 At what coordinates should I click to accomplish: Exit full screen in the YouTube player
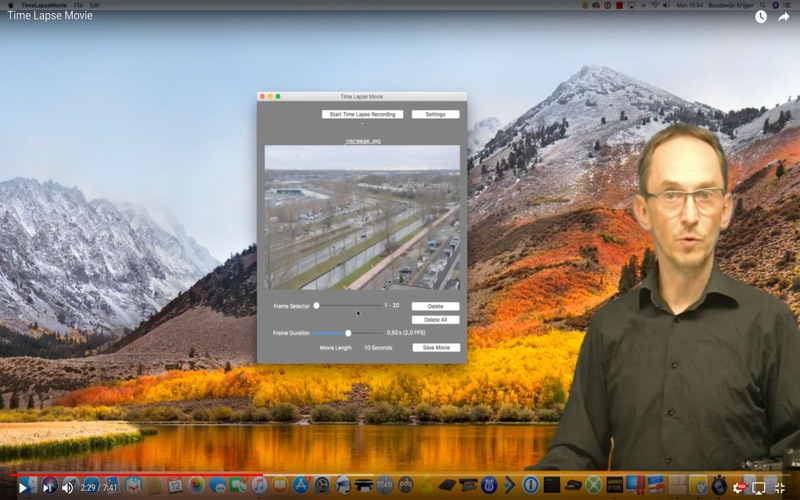point(779,488)
